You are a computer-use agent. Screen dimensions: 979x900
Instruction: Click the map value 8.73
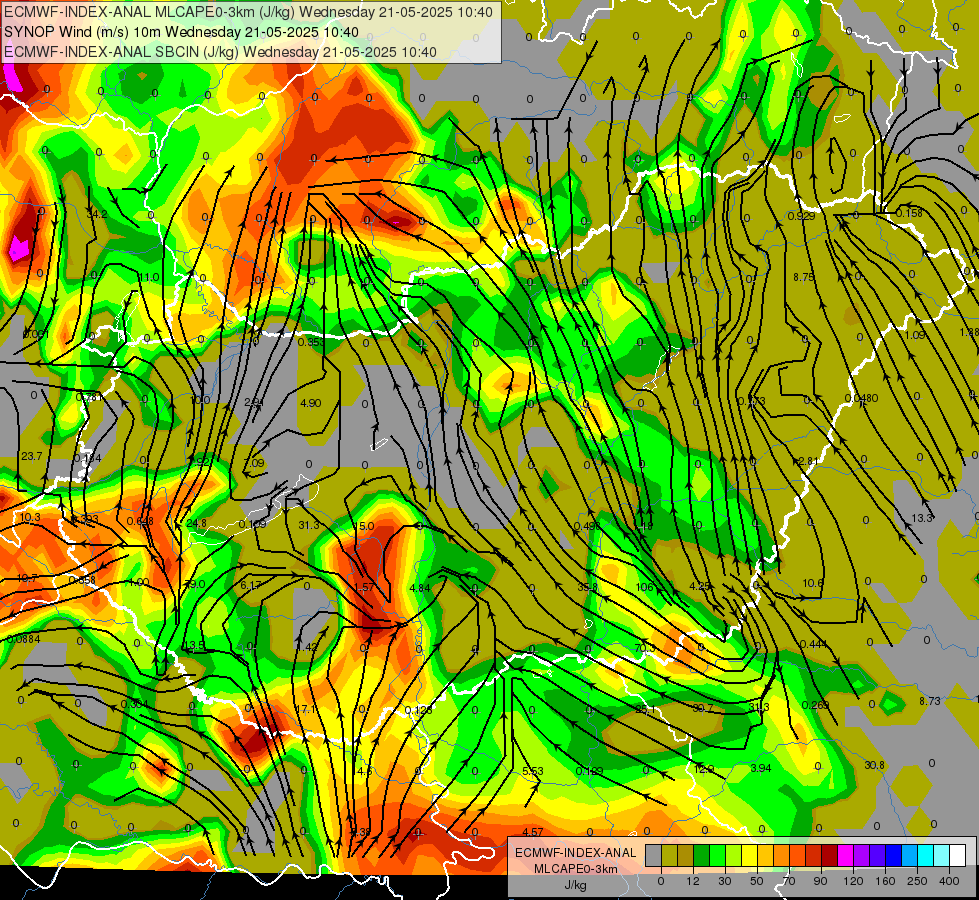point(930,701)
